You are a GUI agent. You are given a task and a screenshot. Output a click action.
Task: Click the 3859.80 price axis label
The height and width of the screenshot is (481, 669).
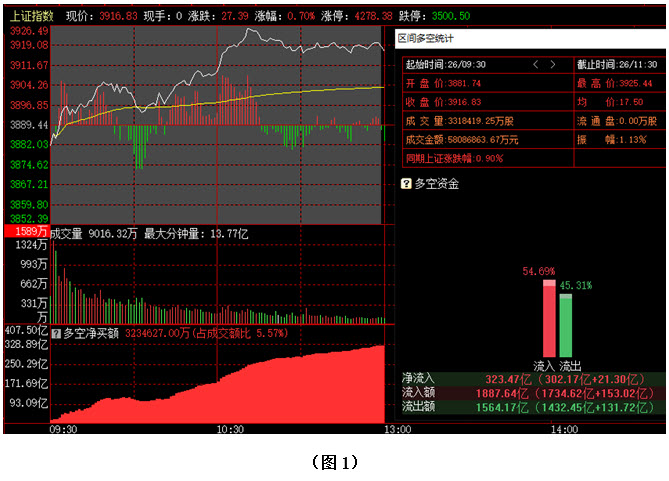pyautogui.click(x=29, y=204)
